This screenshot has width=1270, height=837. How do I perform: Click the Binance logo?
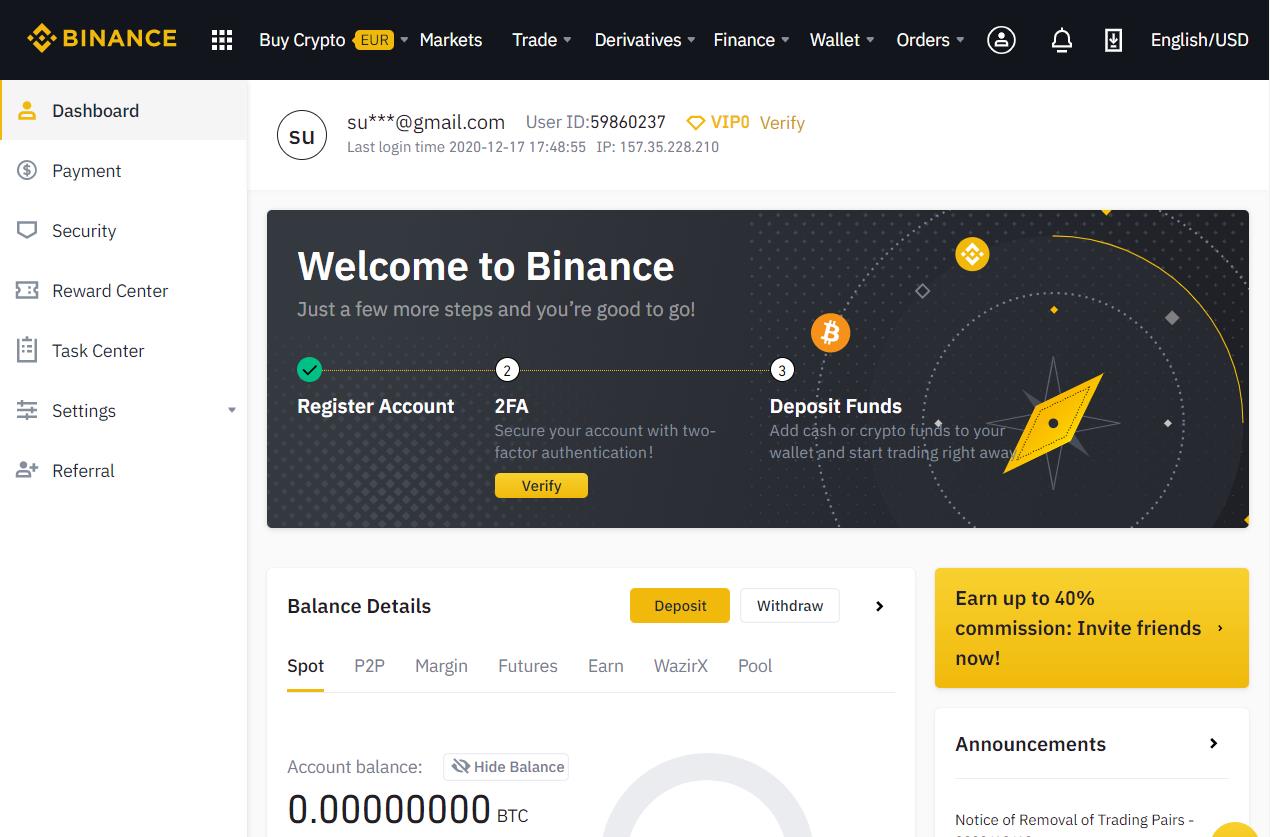click(x=102, y=39)
